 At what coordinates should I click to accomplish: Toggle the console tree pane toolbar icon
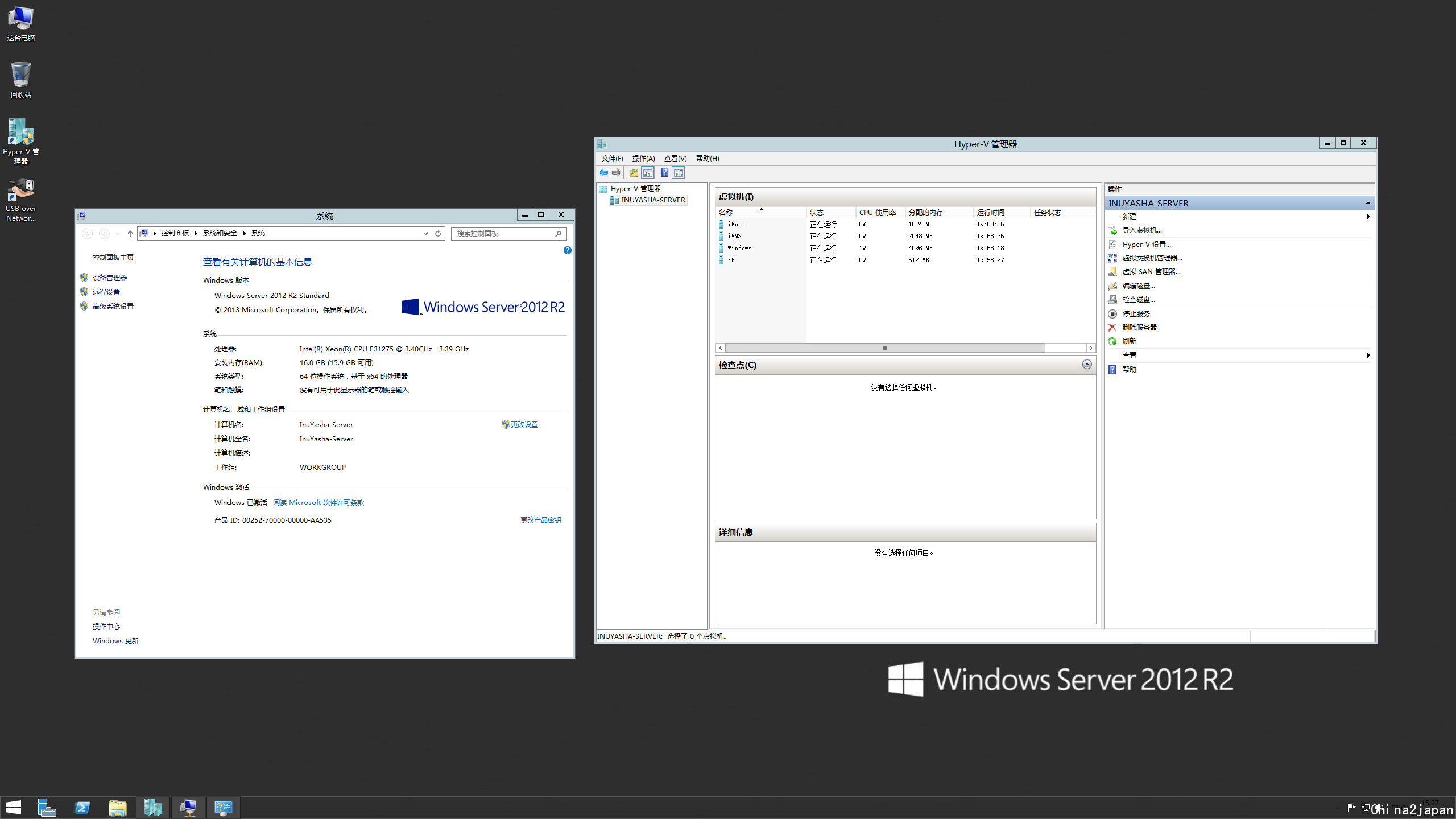tap(648, 173)
